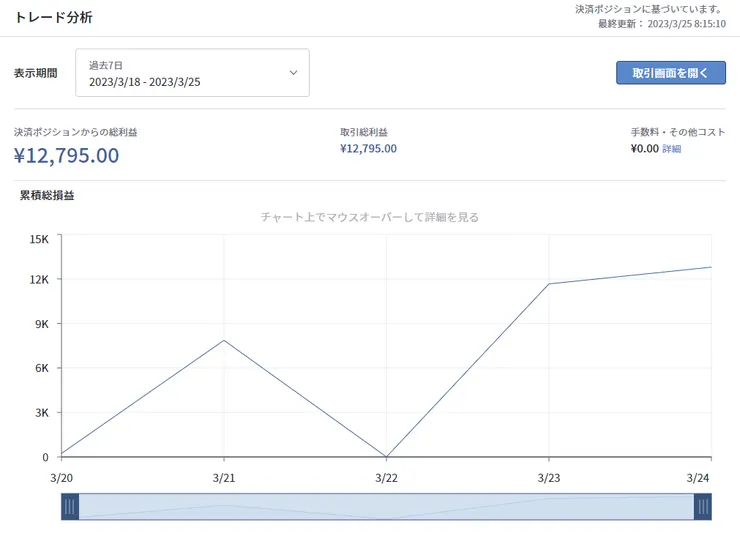
Task: Click the right handle of the range slider
Action: point(702,507)
